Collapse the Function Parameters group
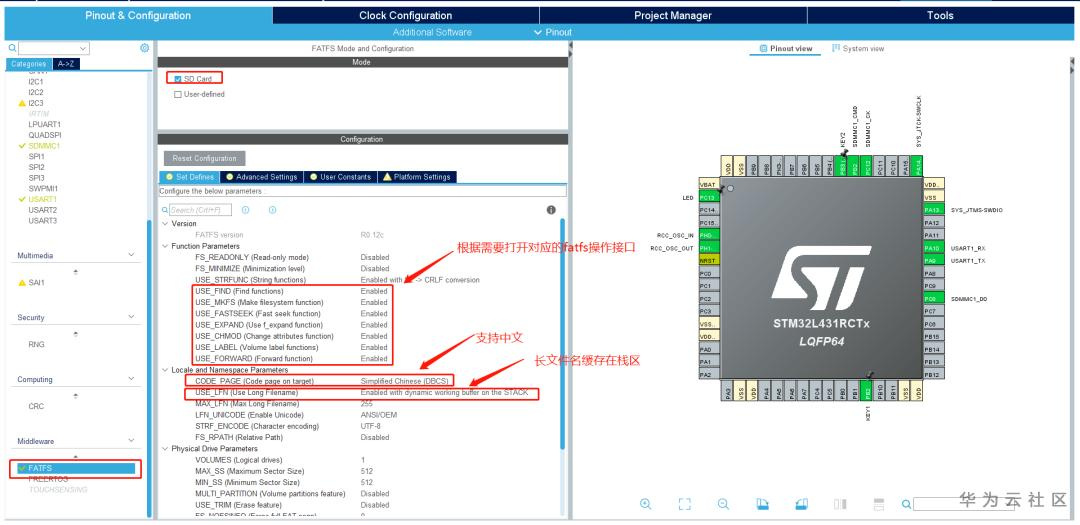 click(x=165, y=246)
